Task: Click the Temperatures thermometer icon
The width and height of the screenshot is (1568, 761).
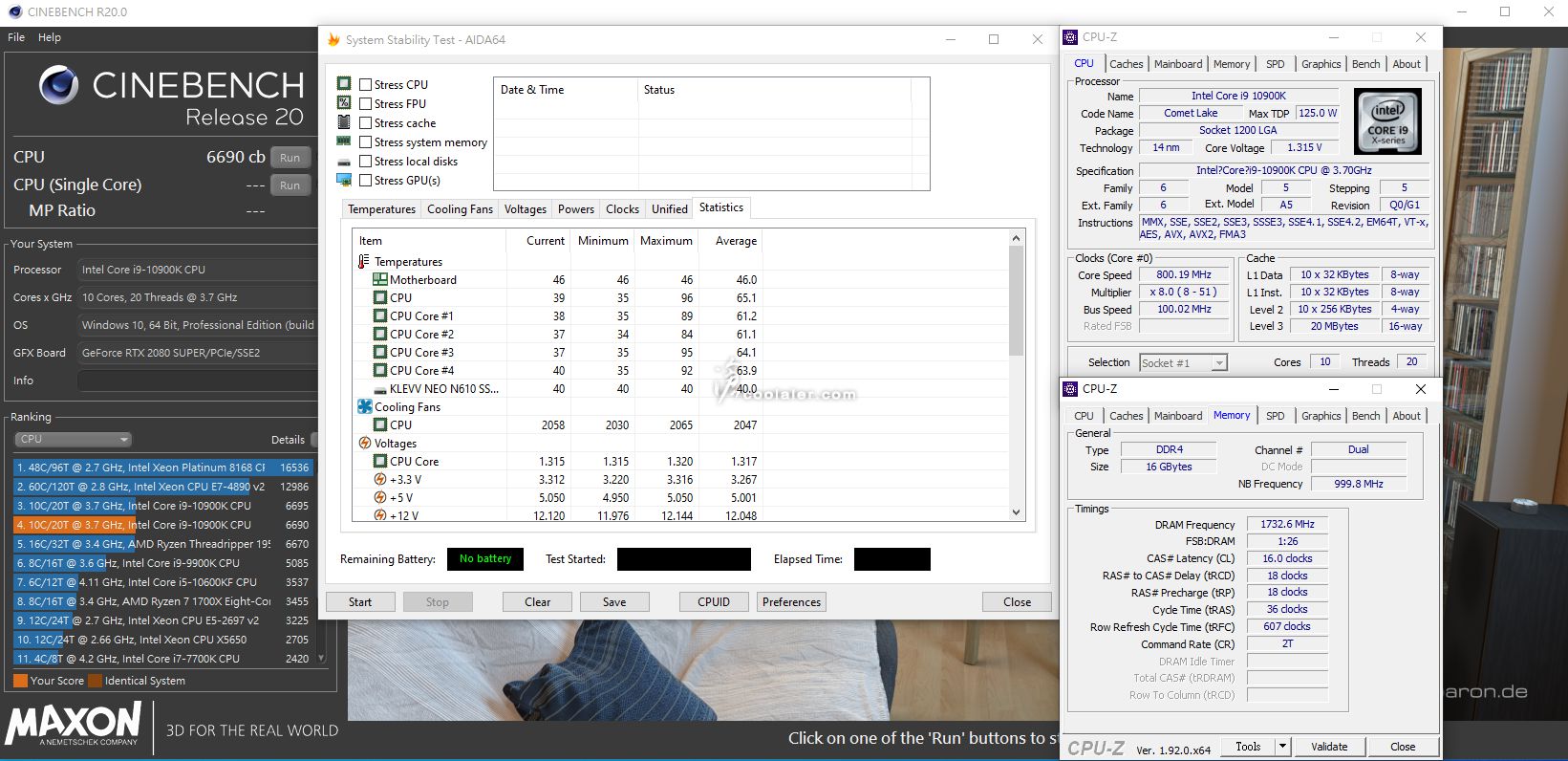Action: [363, 261]
